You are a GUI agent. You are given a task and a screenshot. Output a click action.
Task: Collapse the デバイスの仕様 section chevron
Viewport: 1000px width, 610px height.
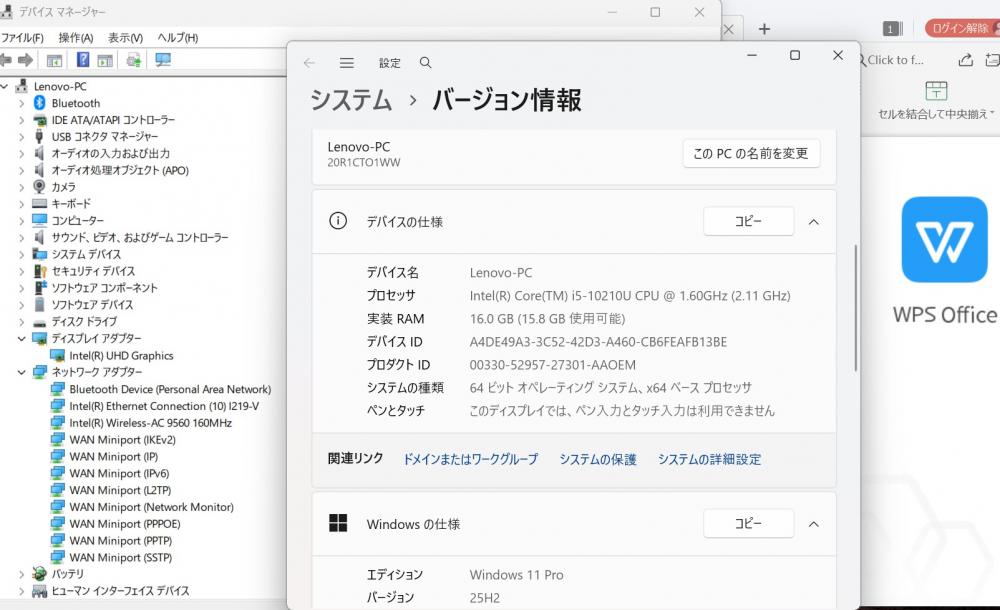[814, 221]
